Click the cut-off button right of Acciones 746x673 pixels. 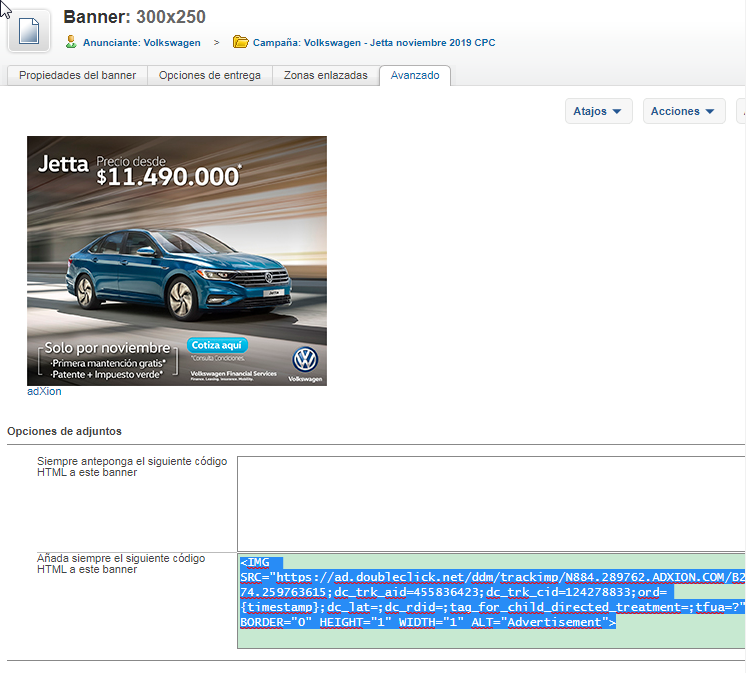741,111
